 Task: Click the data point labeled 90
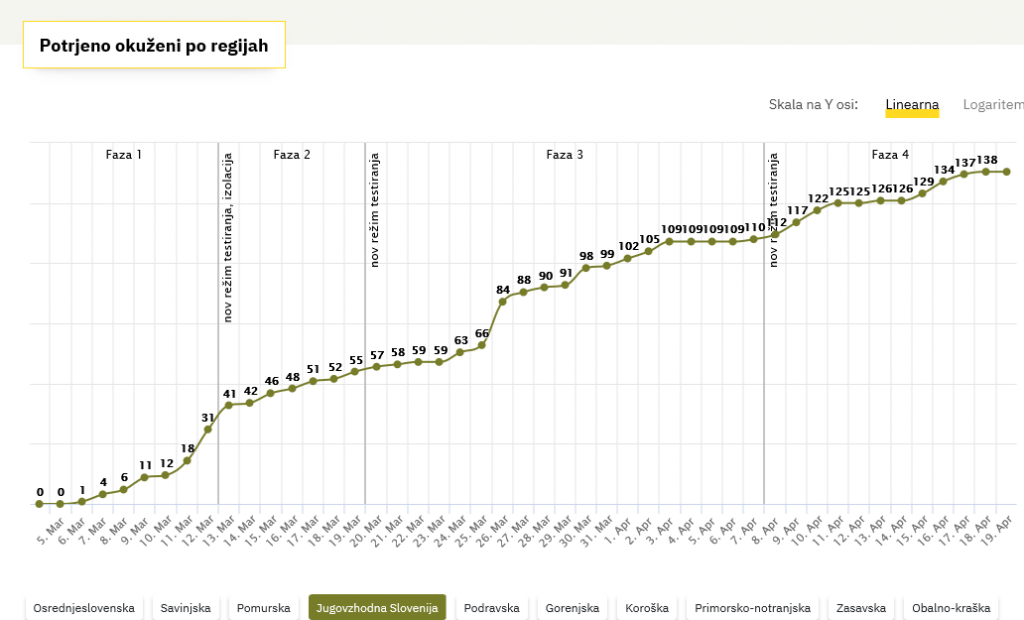[x=544, y=287]
